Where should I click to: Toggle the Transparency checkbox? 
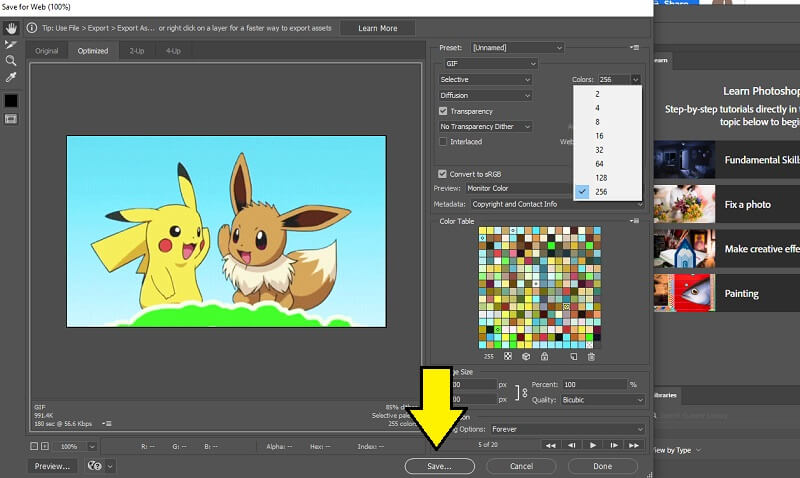pyautogui.click(x=443, y=111)
